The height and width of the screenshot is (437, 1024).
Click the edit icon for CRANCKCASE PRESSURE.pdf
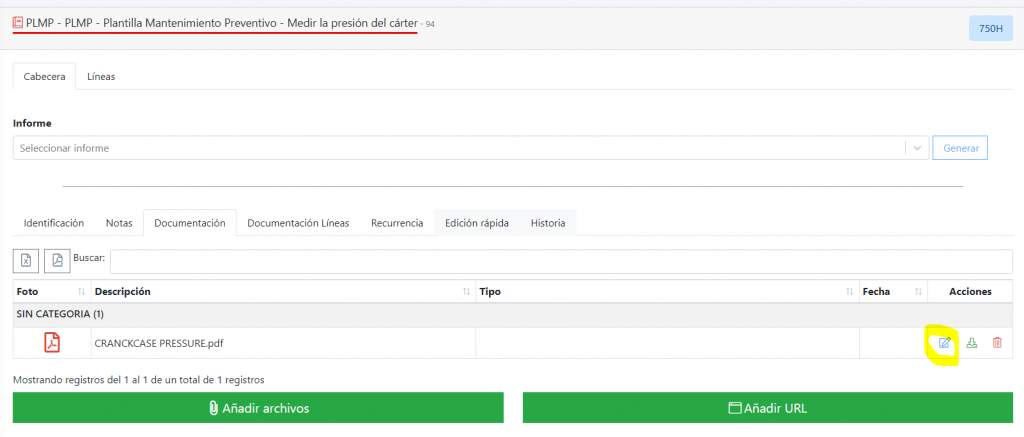944,343
